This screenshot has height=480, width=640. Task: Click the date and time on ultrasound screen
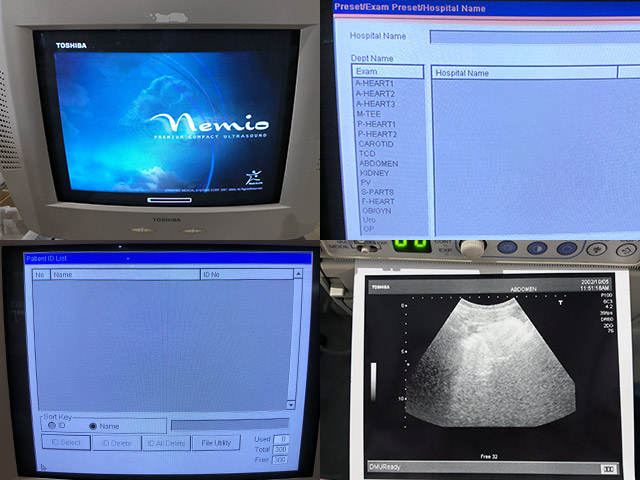click(594, 285)
